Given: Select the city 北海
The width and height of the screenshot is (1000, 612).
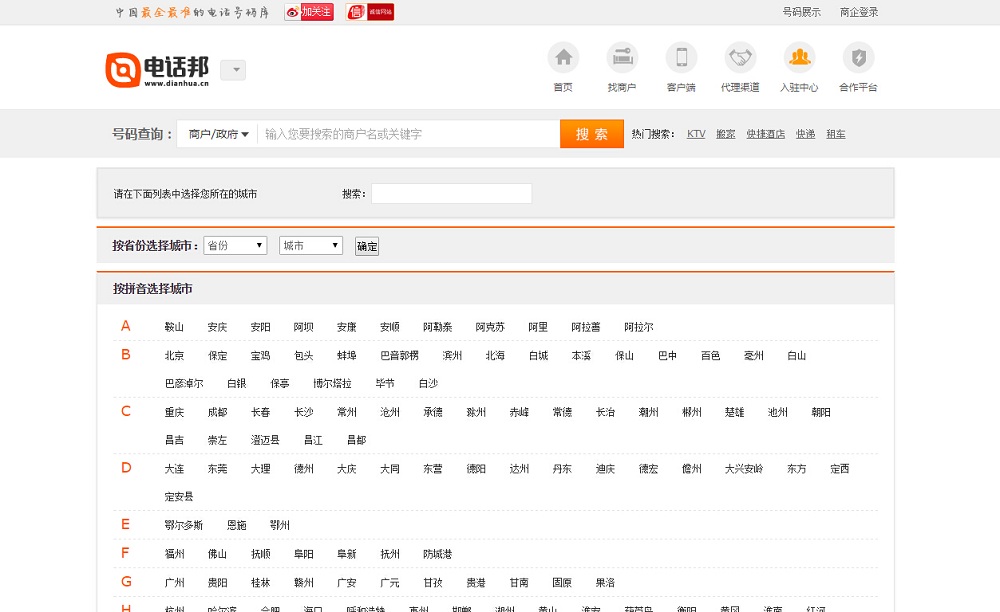Looking at the screenshot, I should coord(495,356).
